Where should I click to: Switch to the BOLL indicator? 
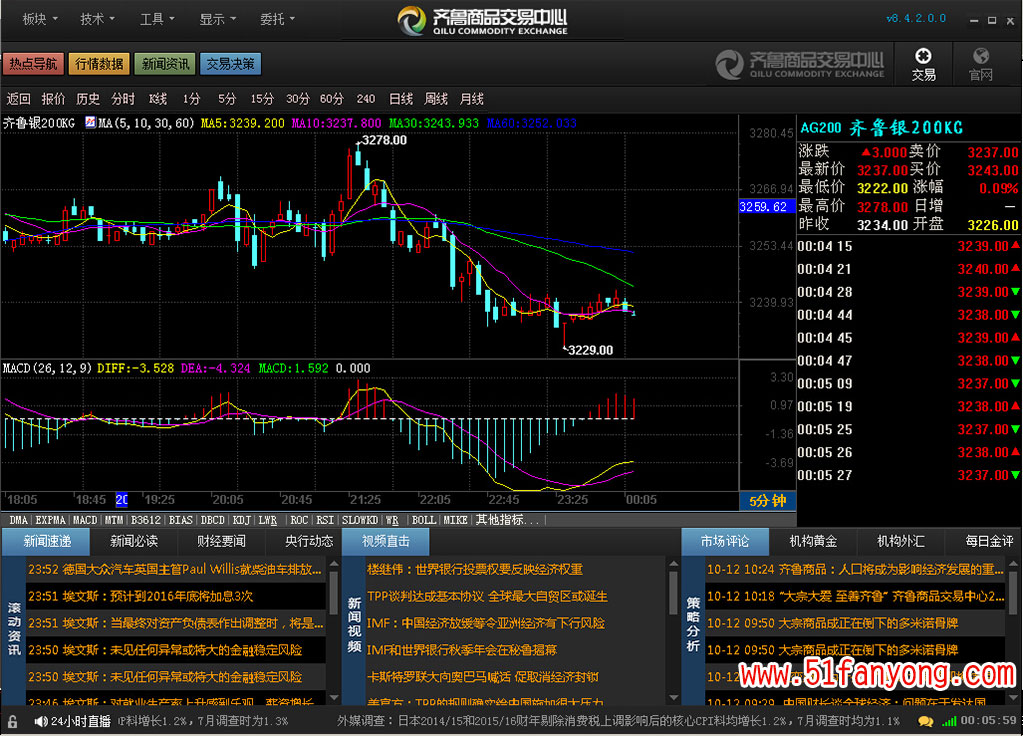424,520
